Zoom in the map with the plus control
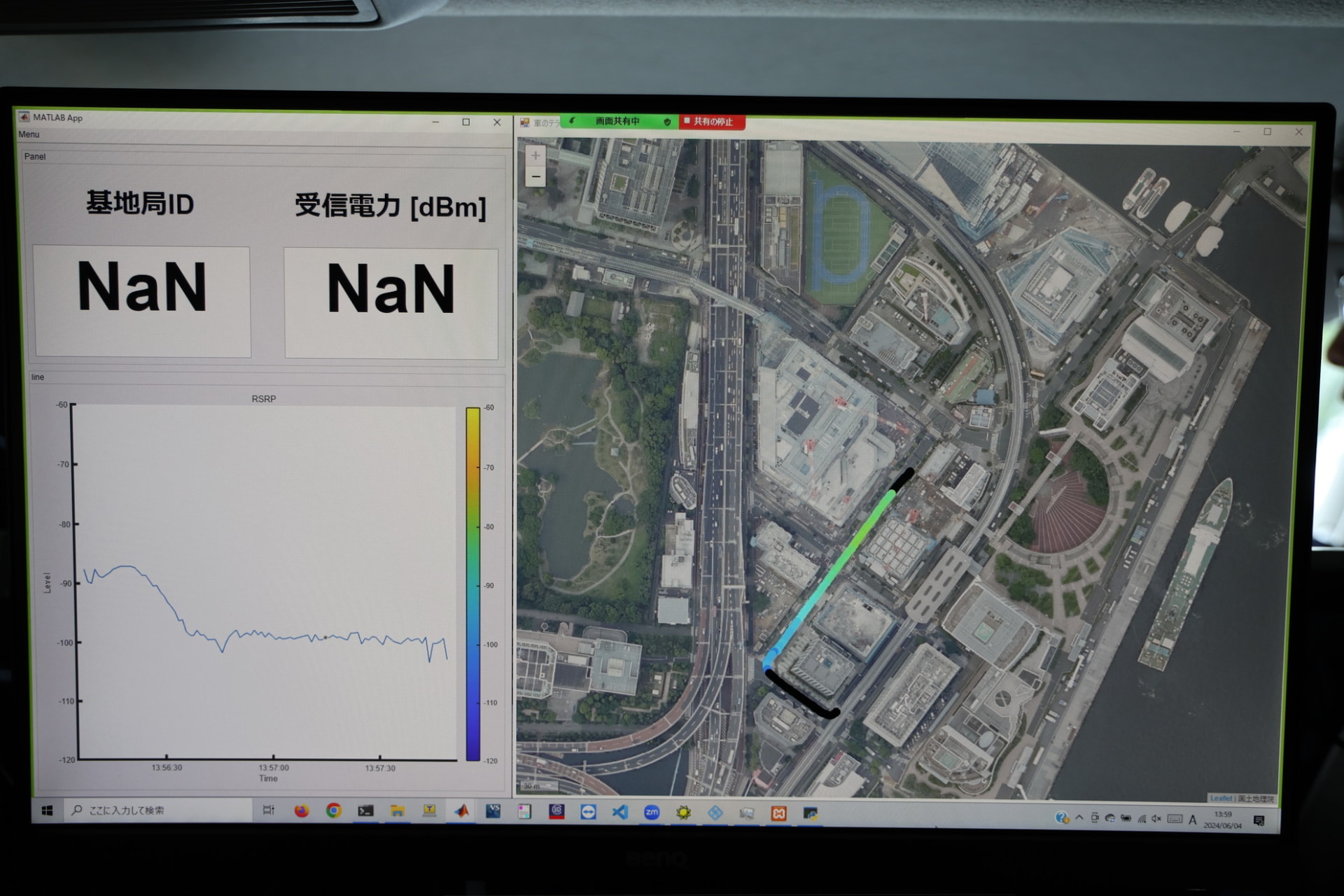1344x896 pixels. tap(535, 155)
